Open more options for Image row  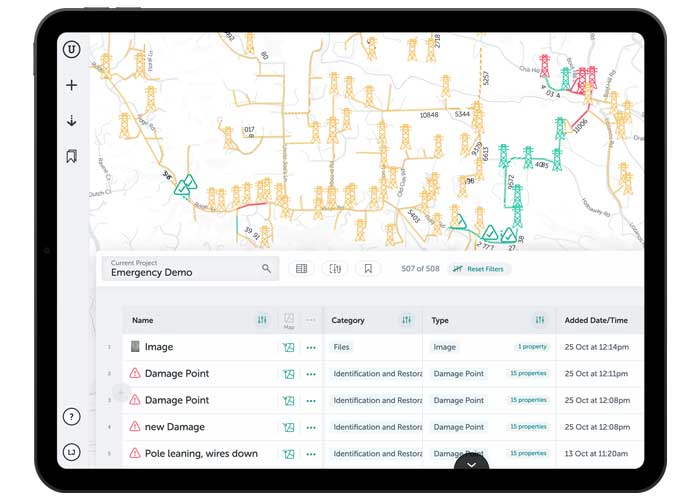click(x=311, y=347)
